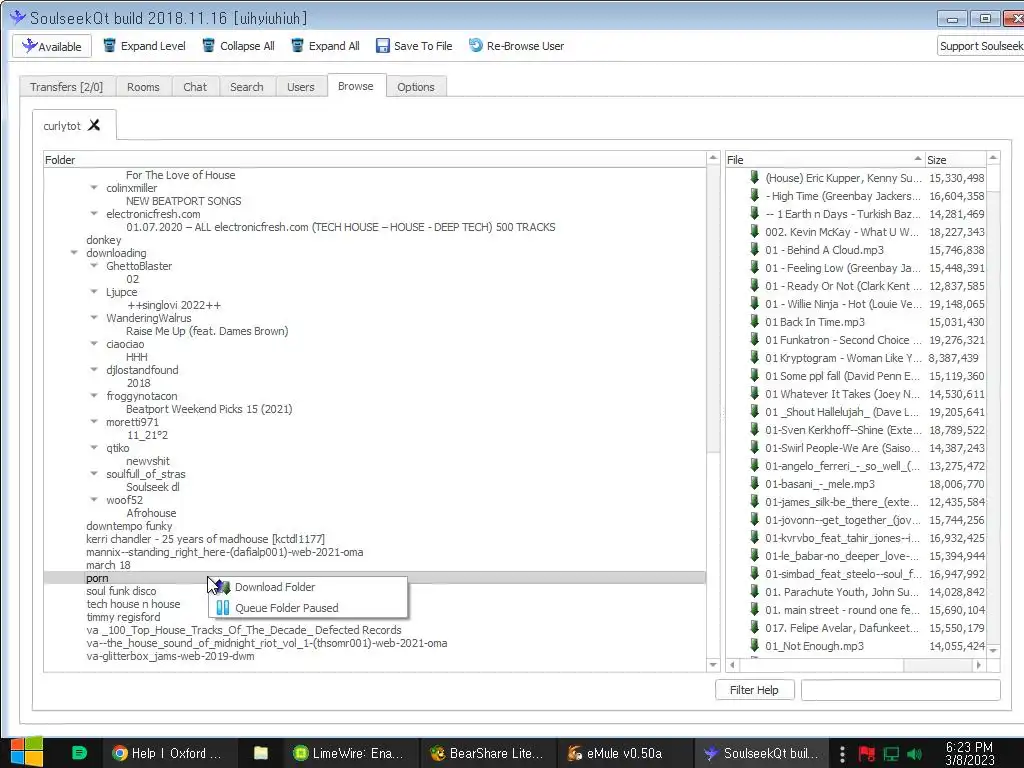Show hidden tray icons overflow dots
Screen dimensions: 1024x768
tap(842, 754)
